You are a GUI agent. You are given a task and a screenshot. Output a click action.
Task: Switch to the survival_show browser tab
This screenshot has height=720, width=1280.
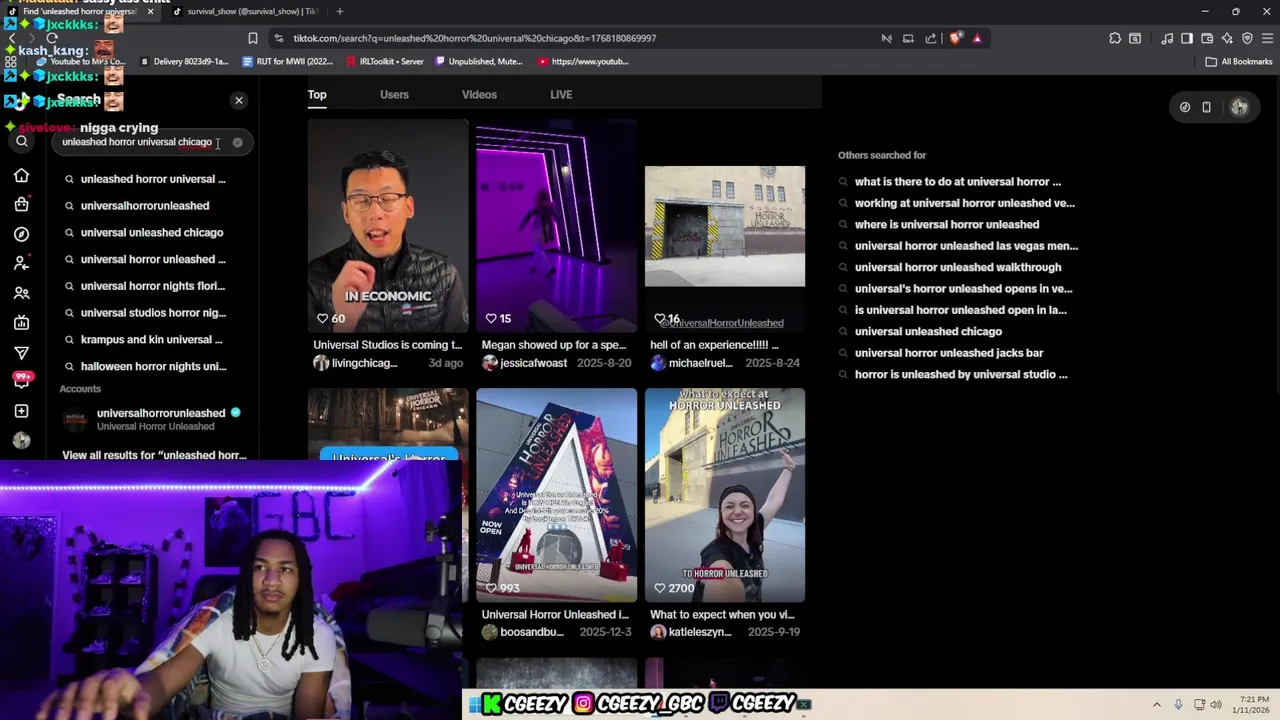tap(245, 11)
